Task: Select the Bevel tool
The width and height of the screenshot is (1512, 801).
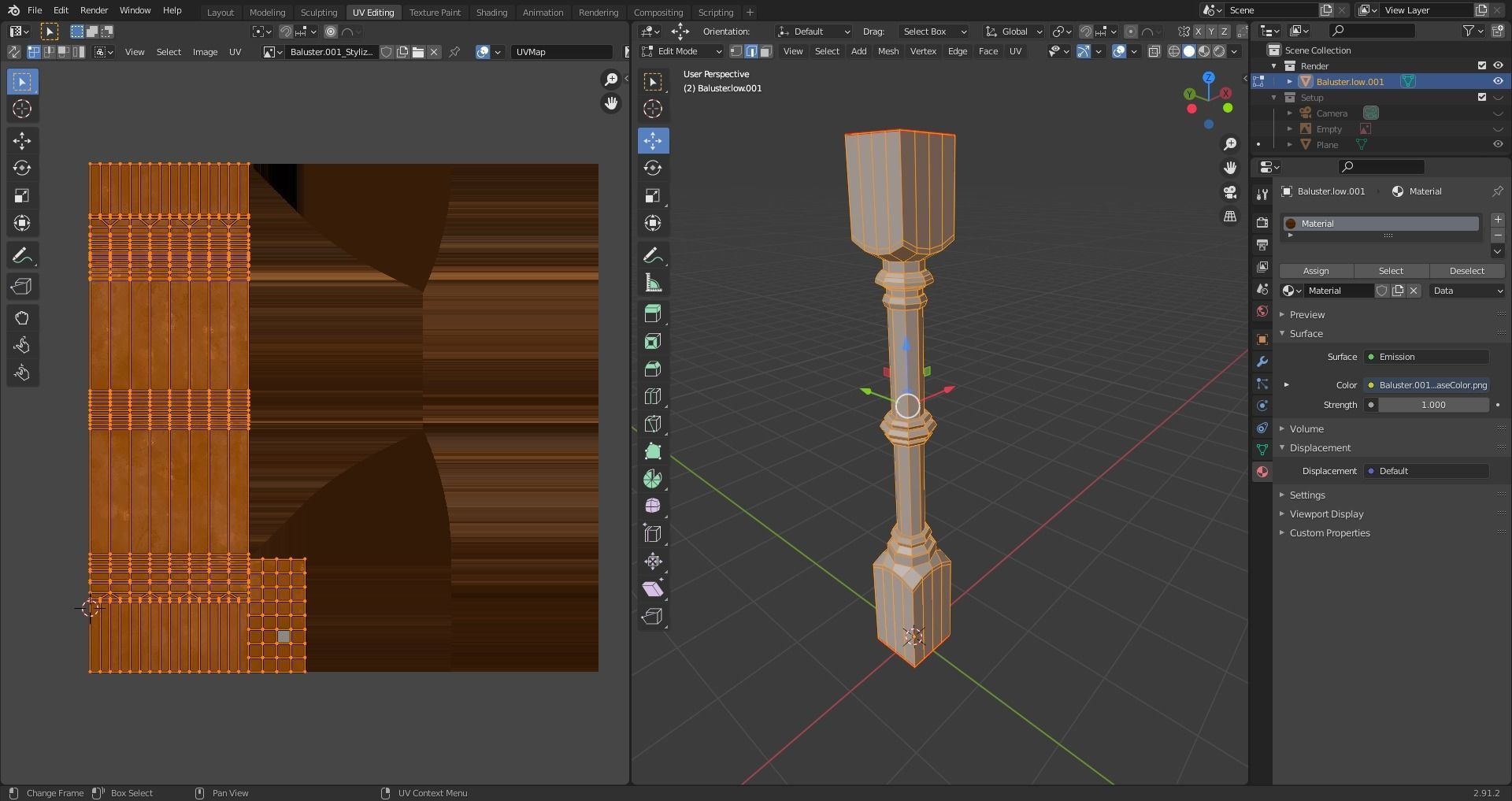Action: [x=653, y=369]
